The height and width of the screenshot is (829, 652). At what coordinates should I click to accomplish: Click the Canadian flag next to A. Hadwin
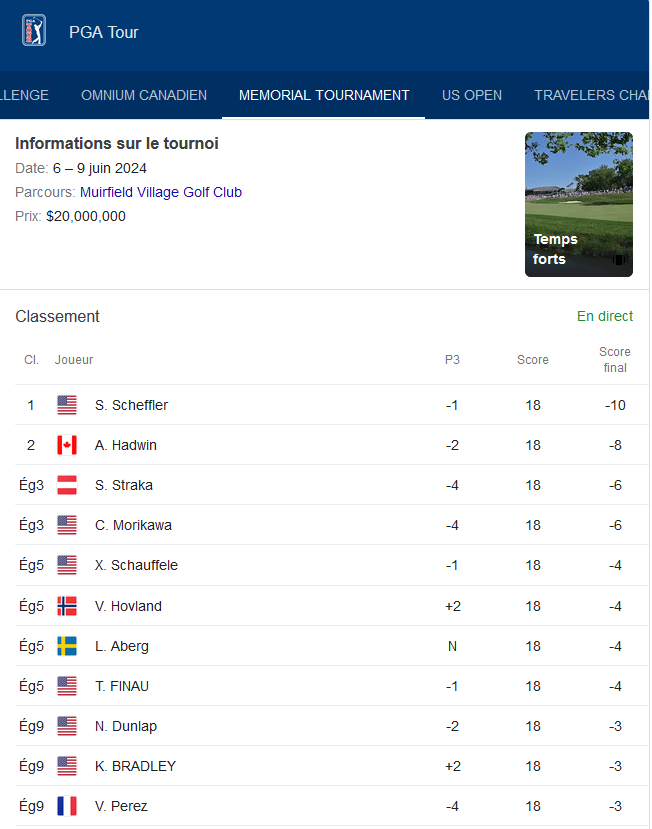coord(67,445)
